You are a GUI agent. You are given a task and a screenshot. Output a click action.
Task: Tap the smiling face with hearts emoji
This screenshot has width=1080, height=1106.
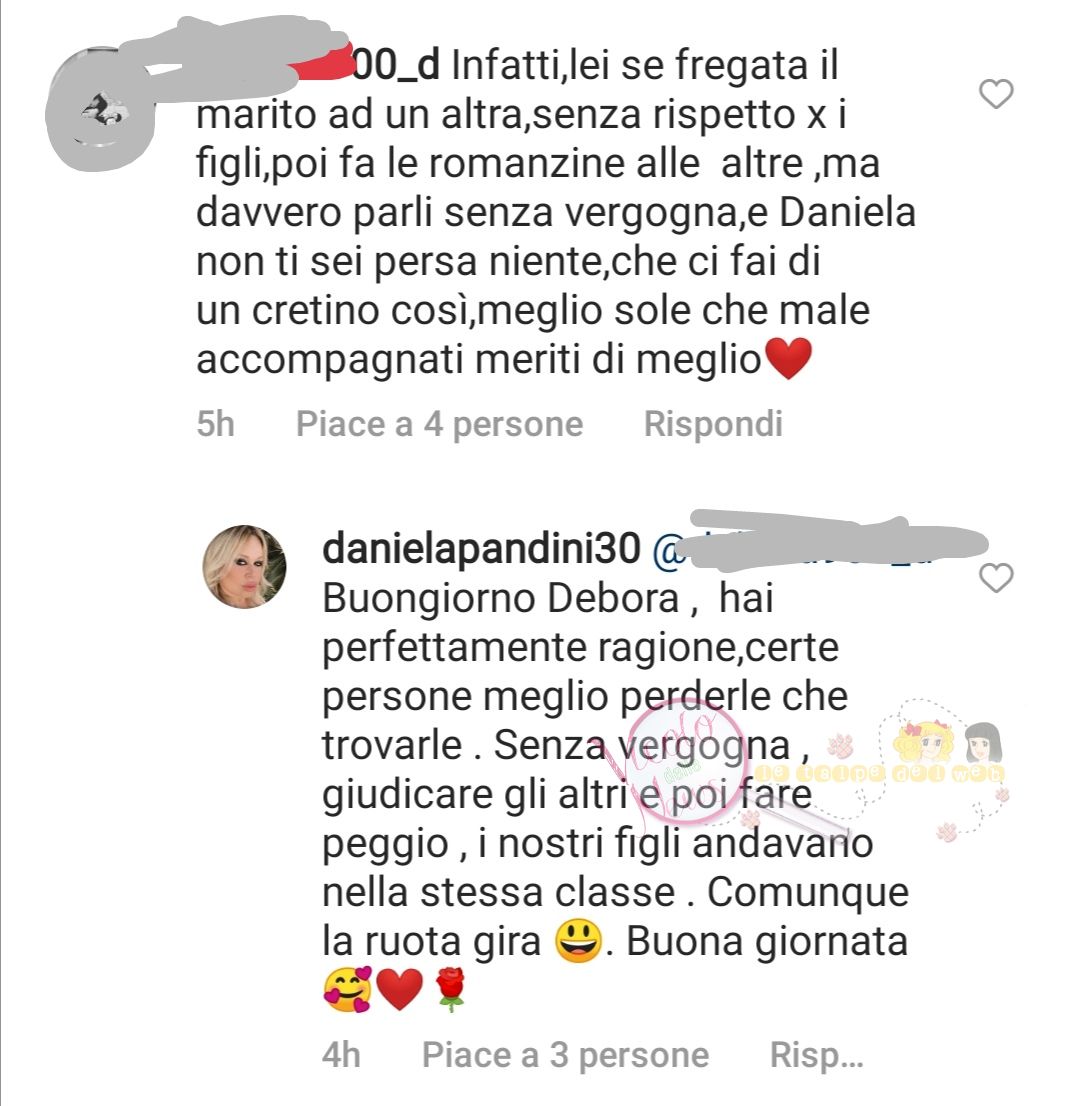(x=347, y=990)
